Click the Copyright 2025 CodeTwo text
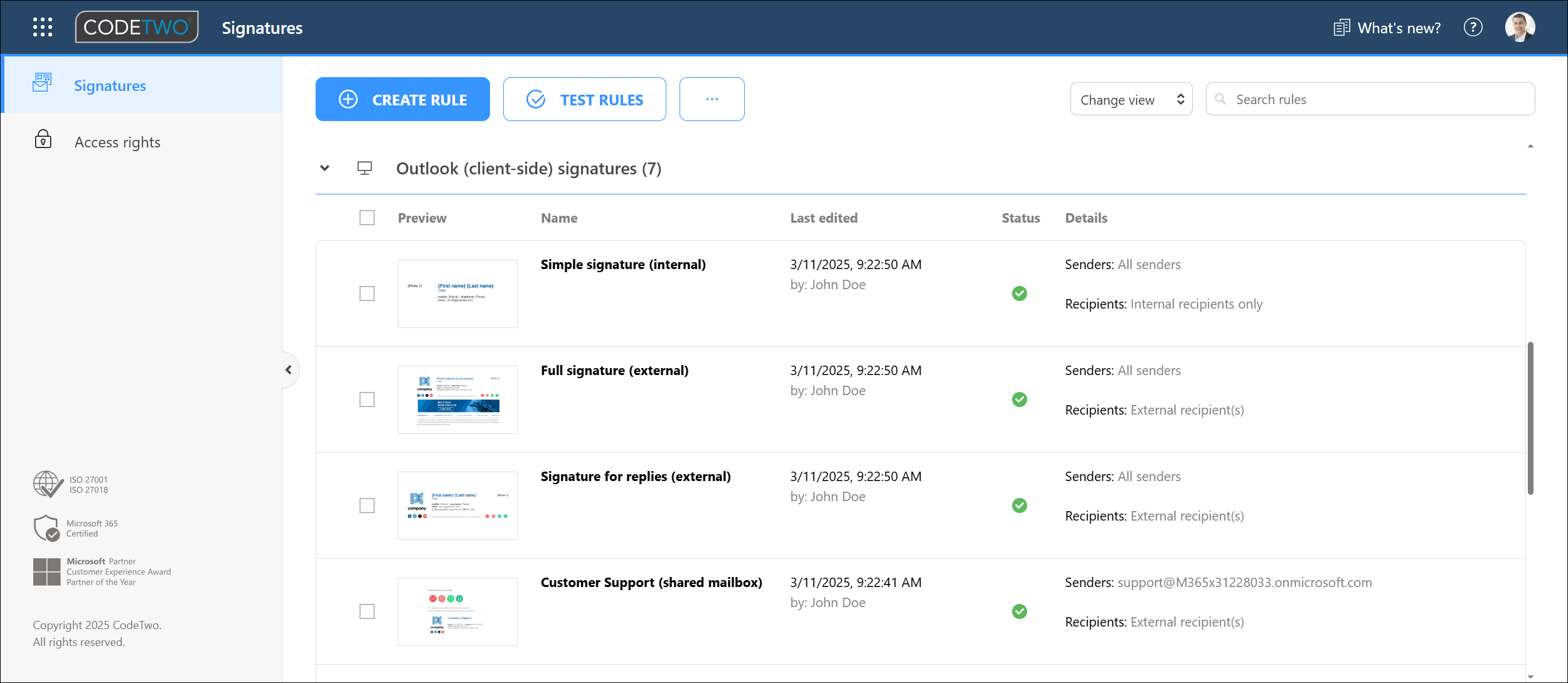The image size is (1568, 683). tap(97, 625)
